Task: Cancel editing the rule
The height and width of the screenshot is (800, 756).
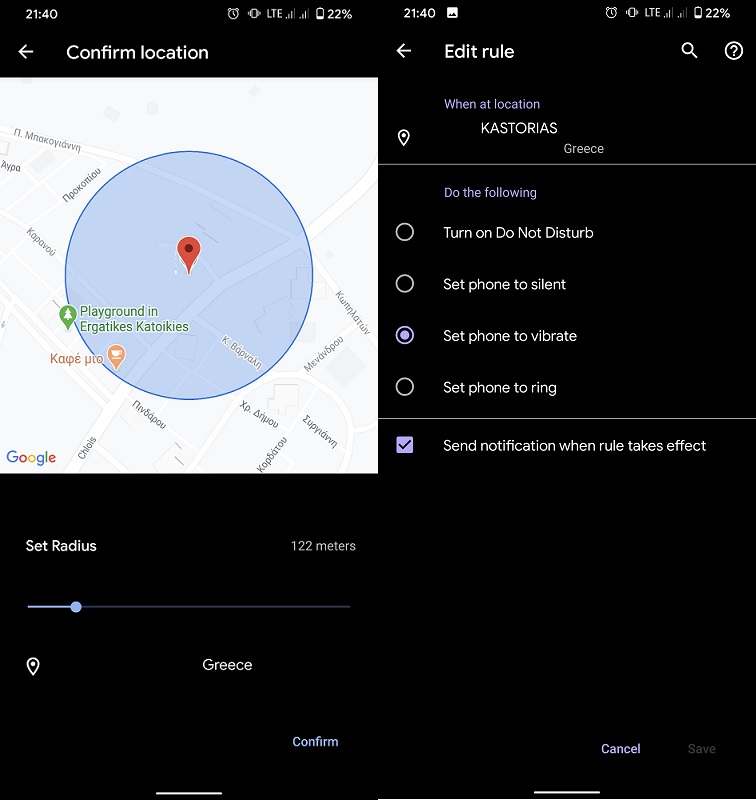Action: (x=620, y=748)
